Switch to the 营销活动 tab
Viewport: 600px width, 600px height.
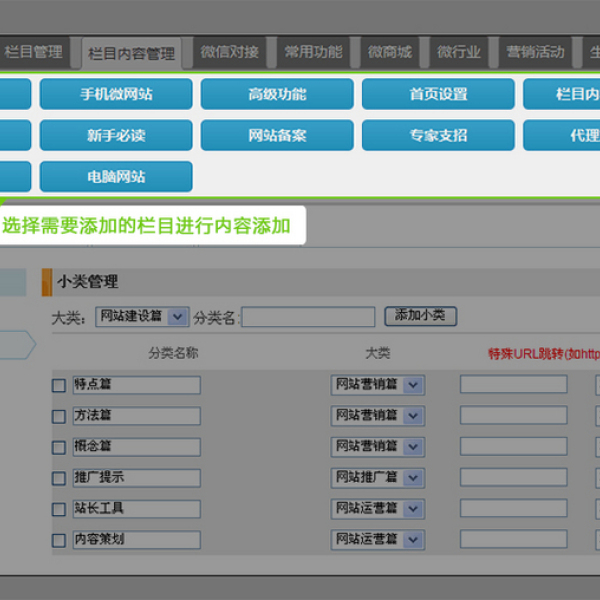click(535, 52)
